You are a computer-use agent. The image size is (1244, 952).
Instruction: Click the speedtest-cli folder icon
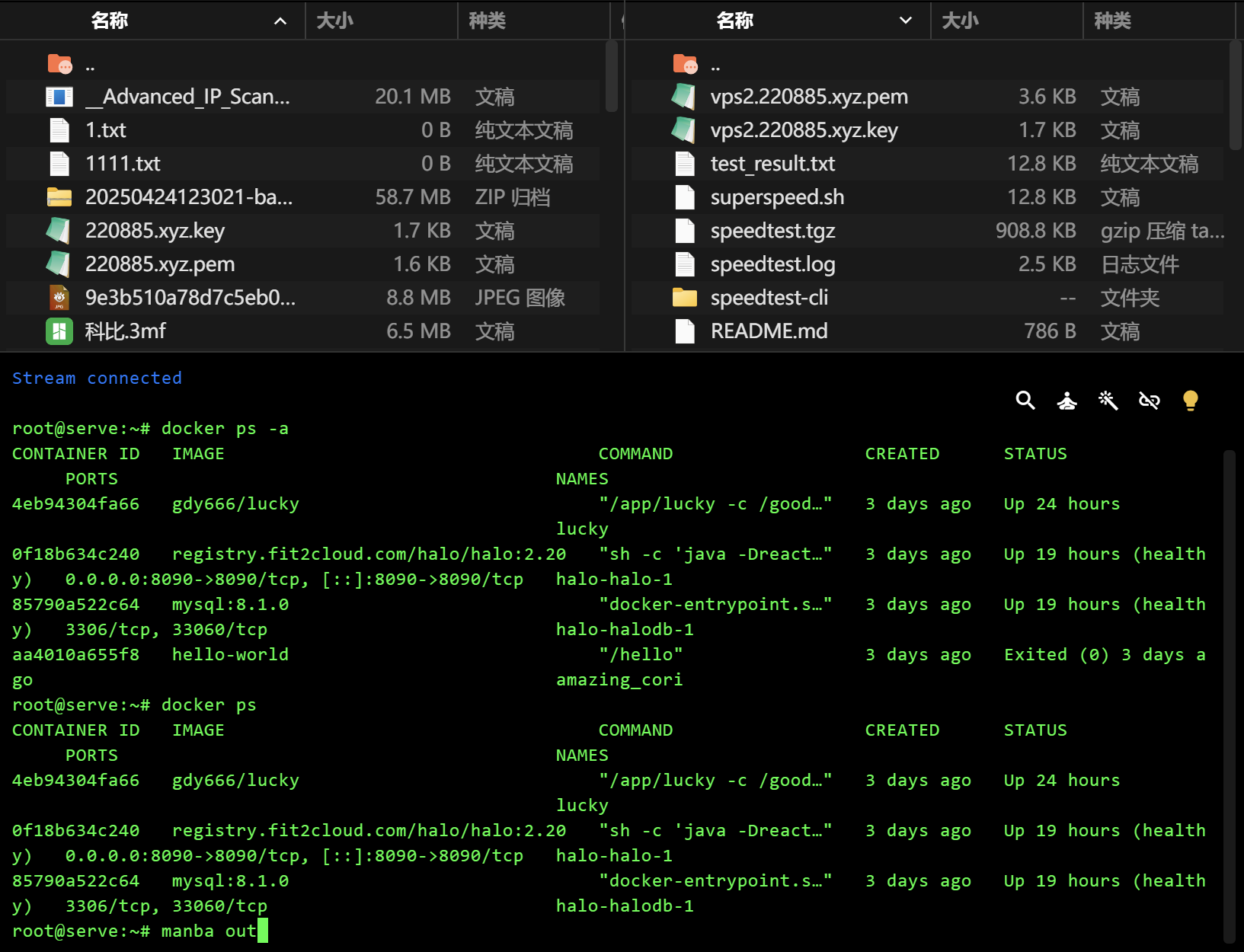[685, 298]
